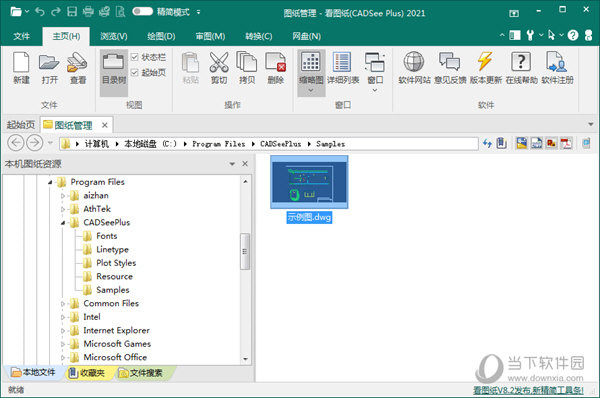Collapse the CADSeePlus folder node
This screenshot has width=600, height=398.
(63, 223)
